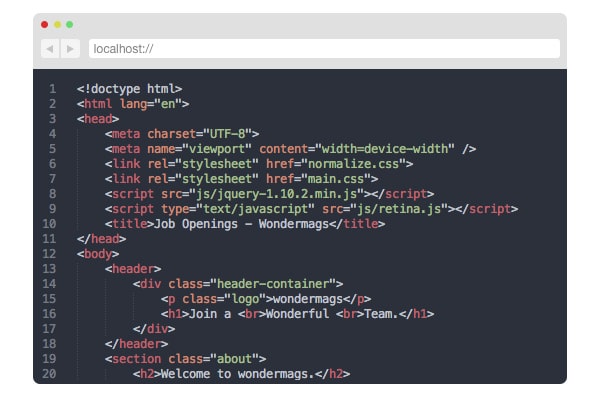Screen dimensions: 600x400
Task: Click the jquery-1.10.2.min.js script line
Action: click(269, 194)
